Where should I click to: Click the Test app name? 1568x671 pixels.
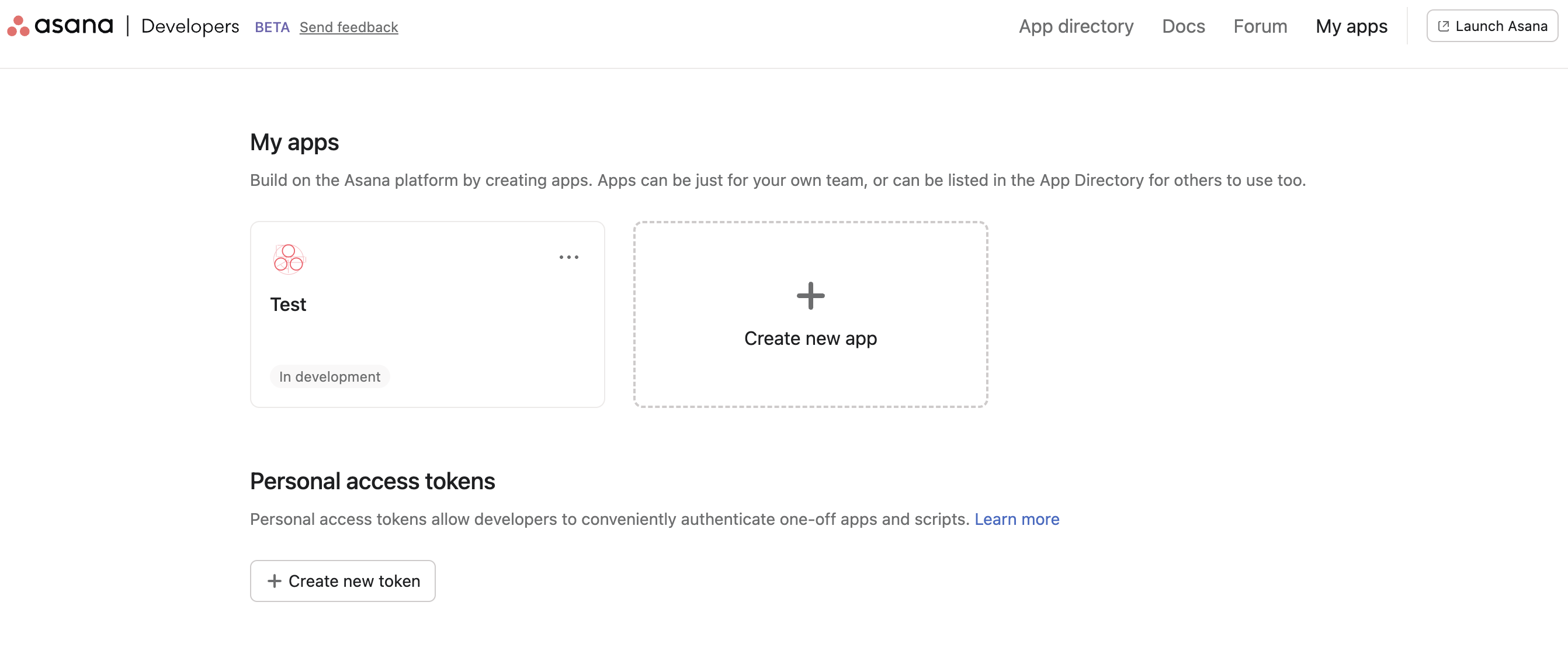(288, 305)
